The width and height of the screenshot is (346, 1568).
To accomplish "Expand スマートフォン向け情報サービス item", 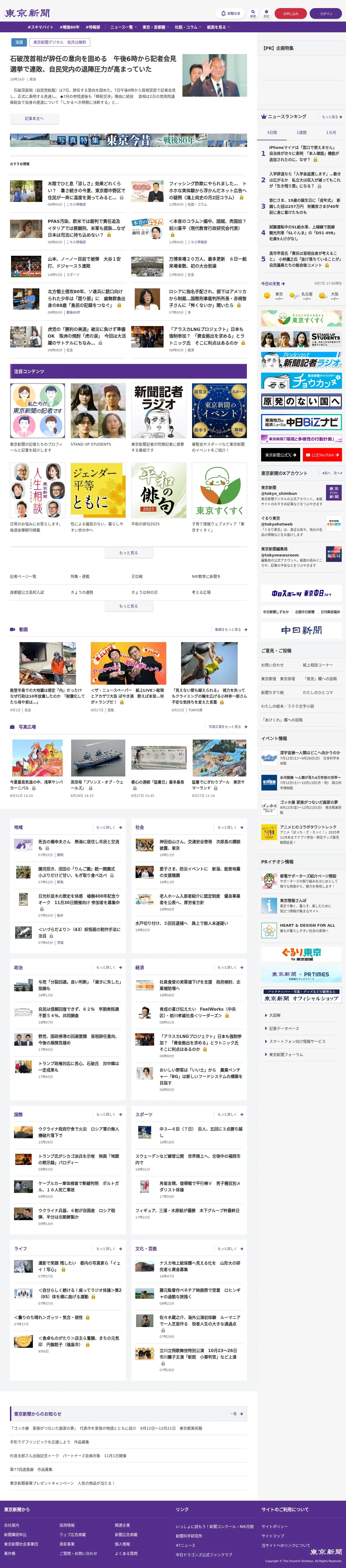I will click(x=301, y=1041).
